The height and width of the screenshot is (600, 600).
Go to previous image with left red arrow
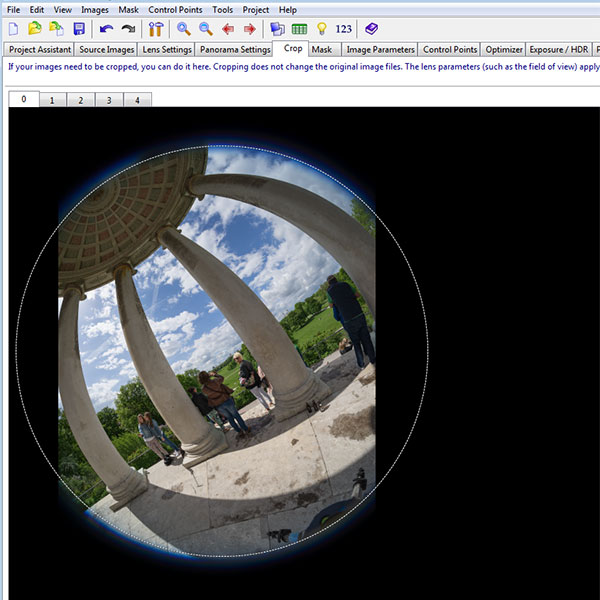[228, 29]
